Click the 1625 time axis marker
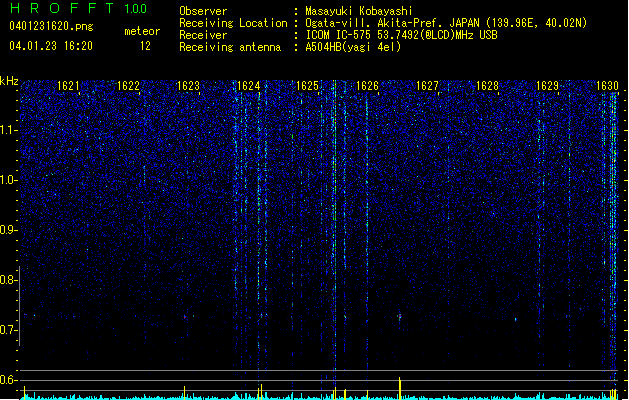This screenshot has height=400, width=629. (x=307, y=86)
